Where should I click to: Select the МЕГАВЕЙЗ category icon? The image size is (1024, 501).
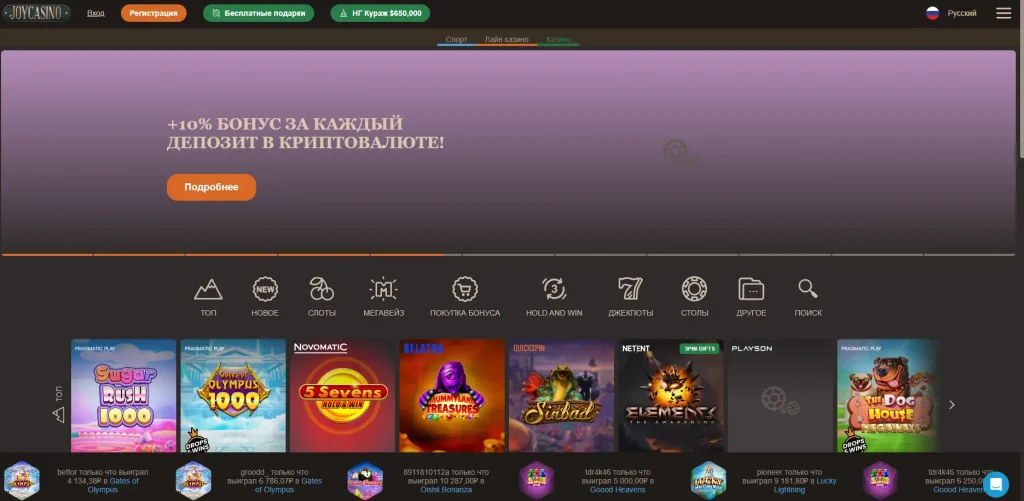pyautogui.click(x=383, y=289)
